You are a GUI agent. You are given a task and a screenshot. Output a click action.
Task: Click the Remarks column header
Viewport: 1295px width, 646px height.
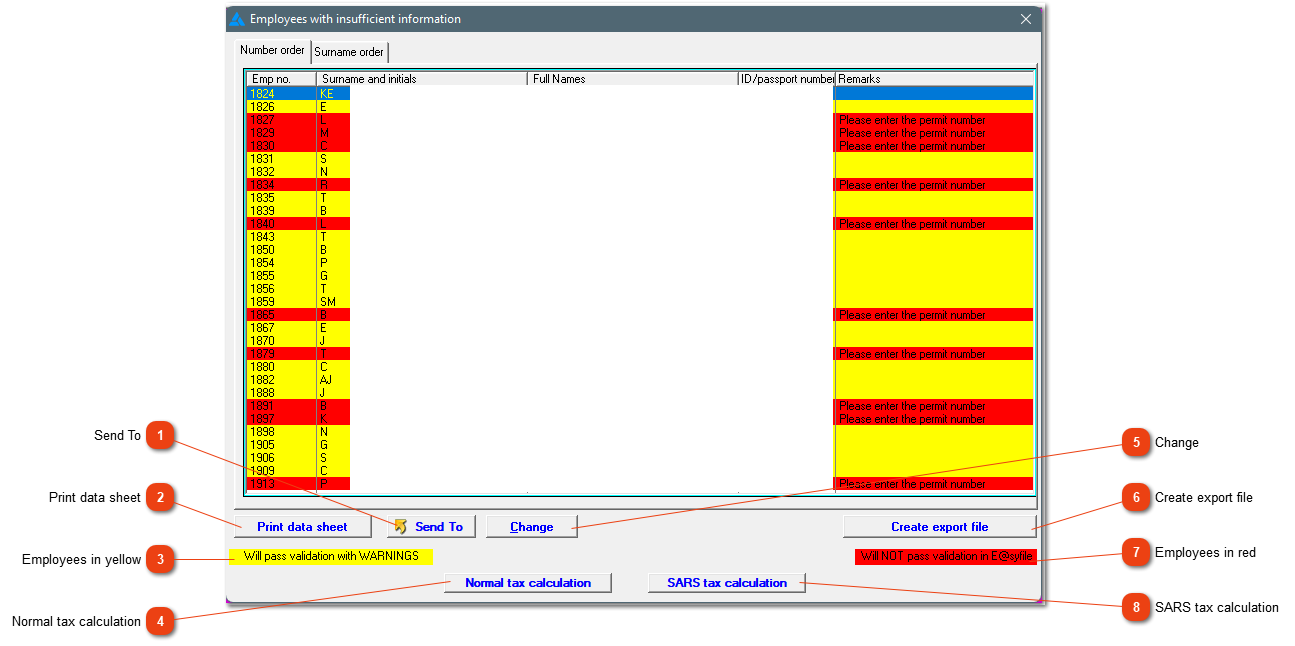(x=934, y=78)
